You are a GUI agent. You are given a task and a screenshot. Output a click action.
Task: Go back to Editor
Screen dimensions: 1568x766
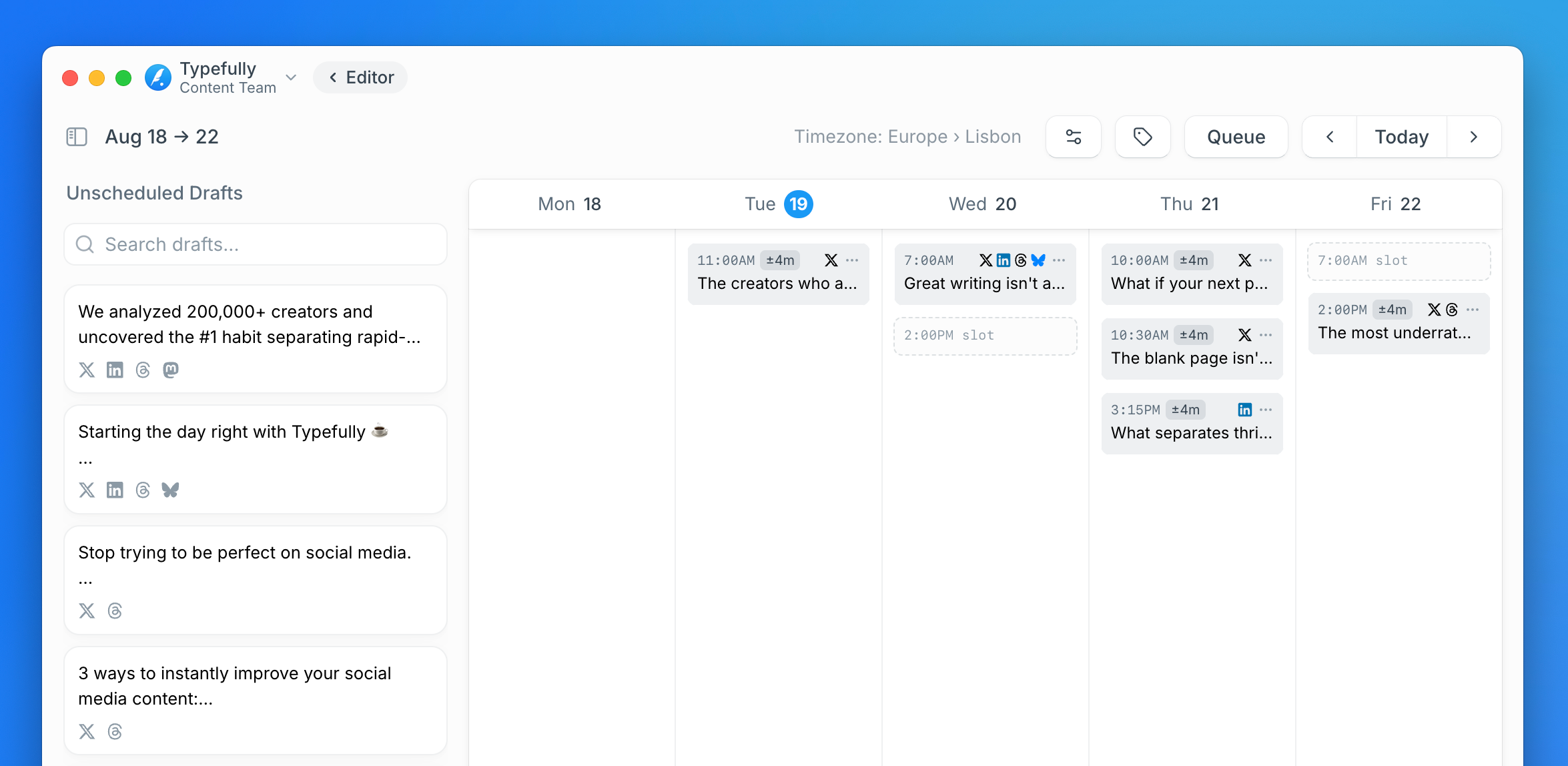click(361, 77)
